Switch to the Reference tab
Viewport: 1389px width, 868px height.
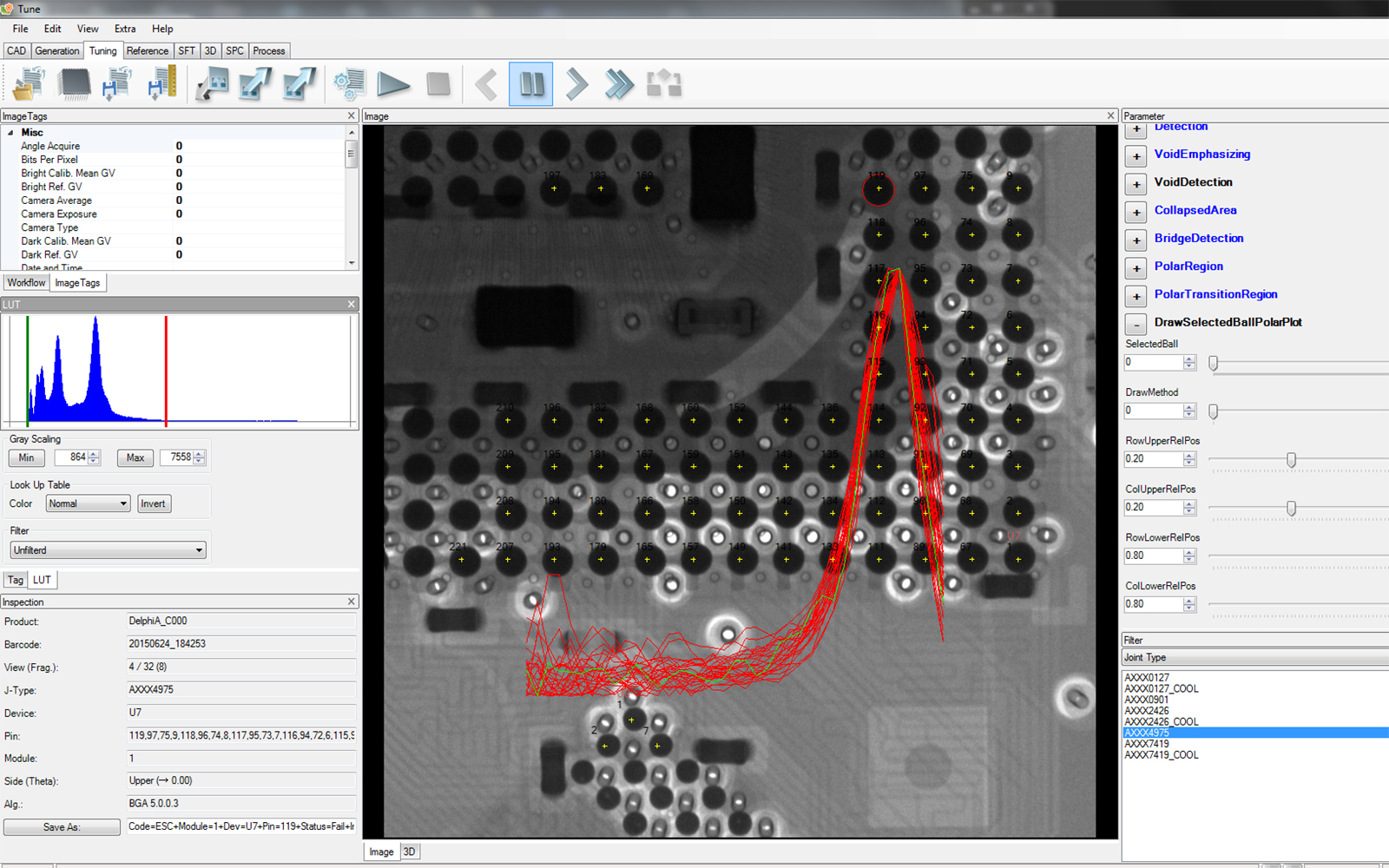[148, 51]
